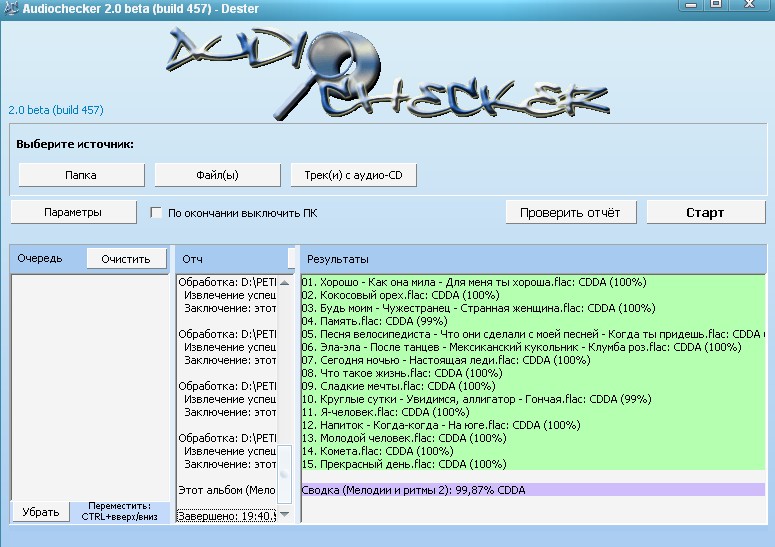Viewport: 775px width, 547px height.
Task: Open Параметры settings
Action: [x=73, y=212]
